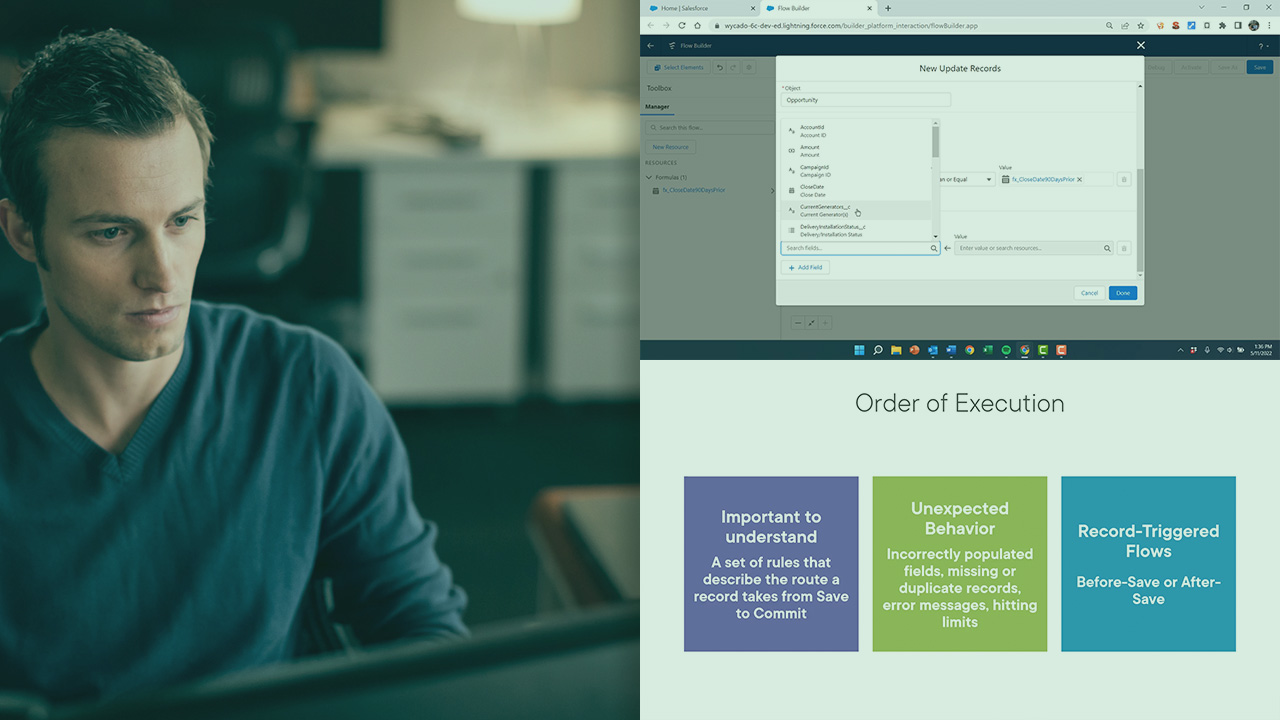Click the field list scrollbar down arrow

(936, 236)
